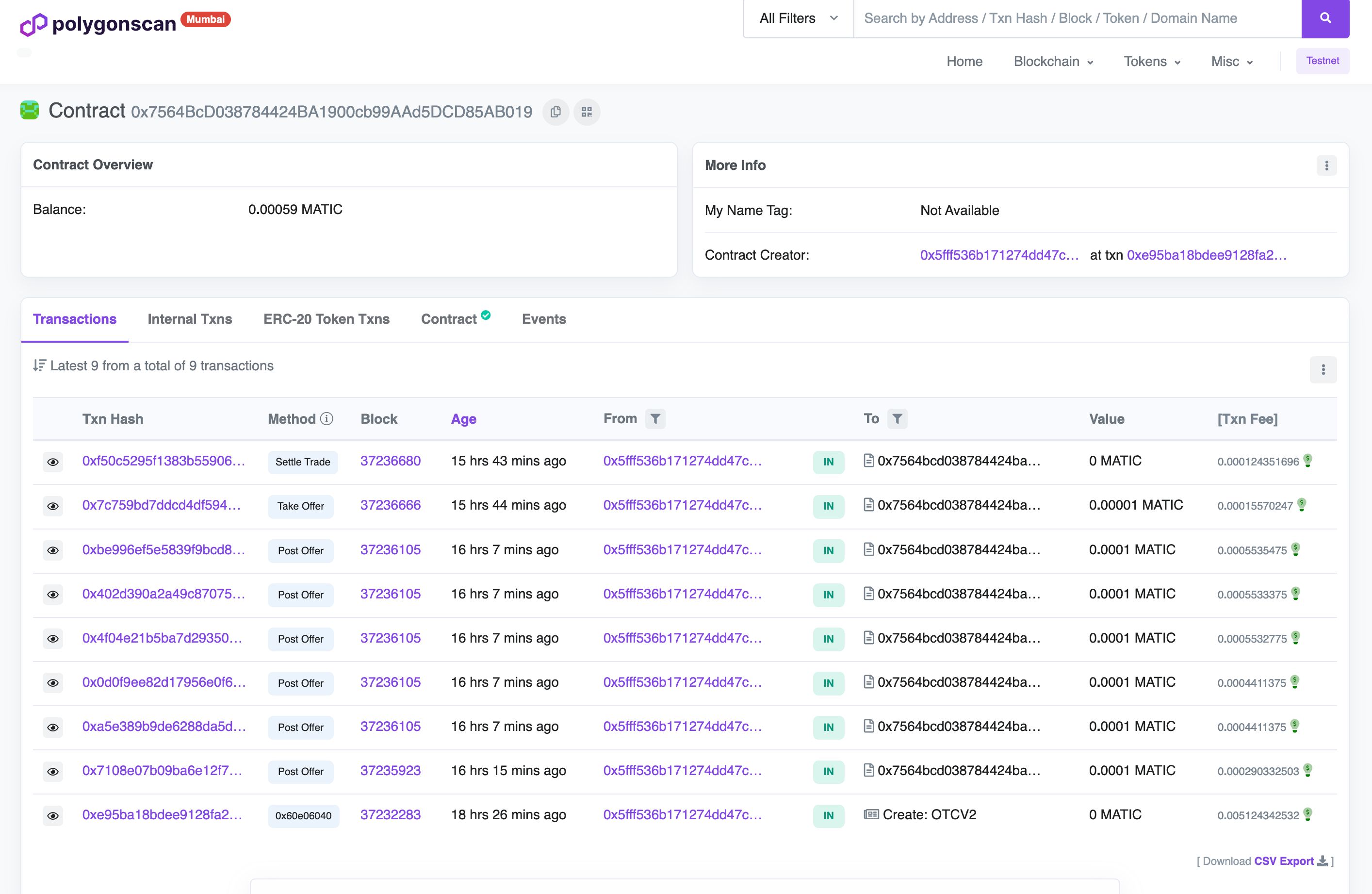The height and width of the screenshot is (894, 1372).
Task: Click contract document icon in Take Offer row
Action: pyautogui.click(x=869, y=505)
